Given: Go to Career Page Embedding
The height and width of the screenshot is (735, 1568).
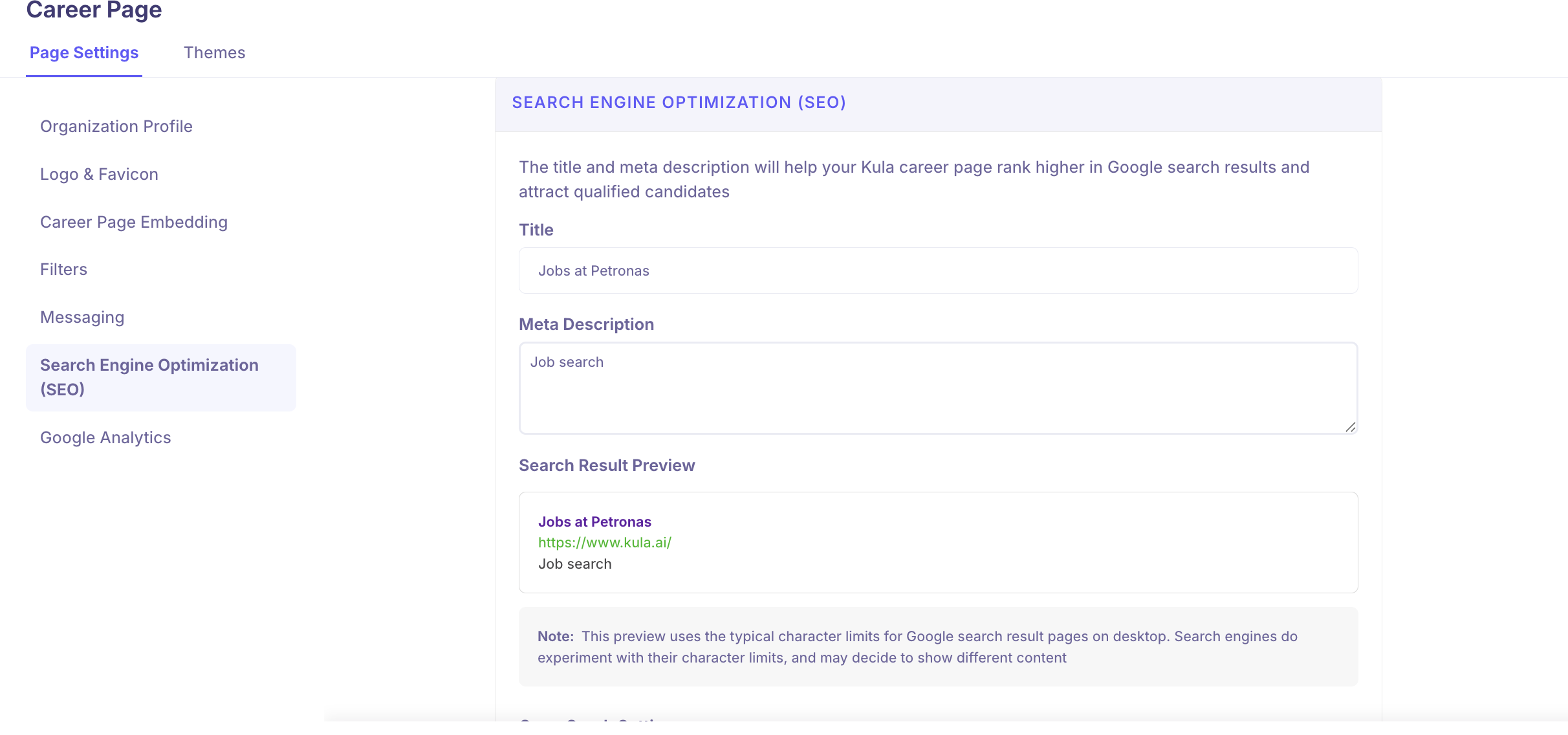Looking at the screenshot, I should [134, 222].
